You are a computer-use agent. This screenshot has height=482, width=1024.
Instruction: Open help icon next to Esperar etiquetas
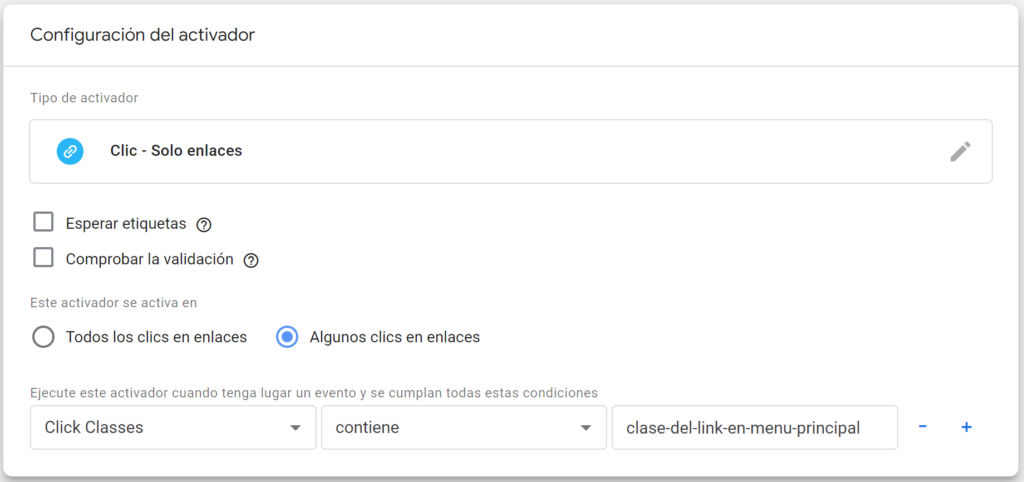pyautogui.click(x=204, y=225)
